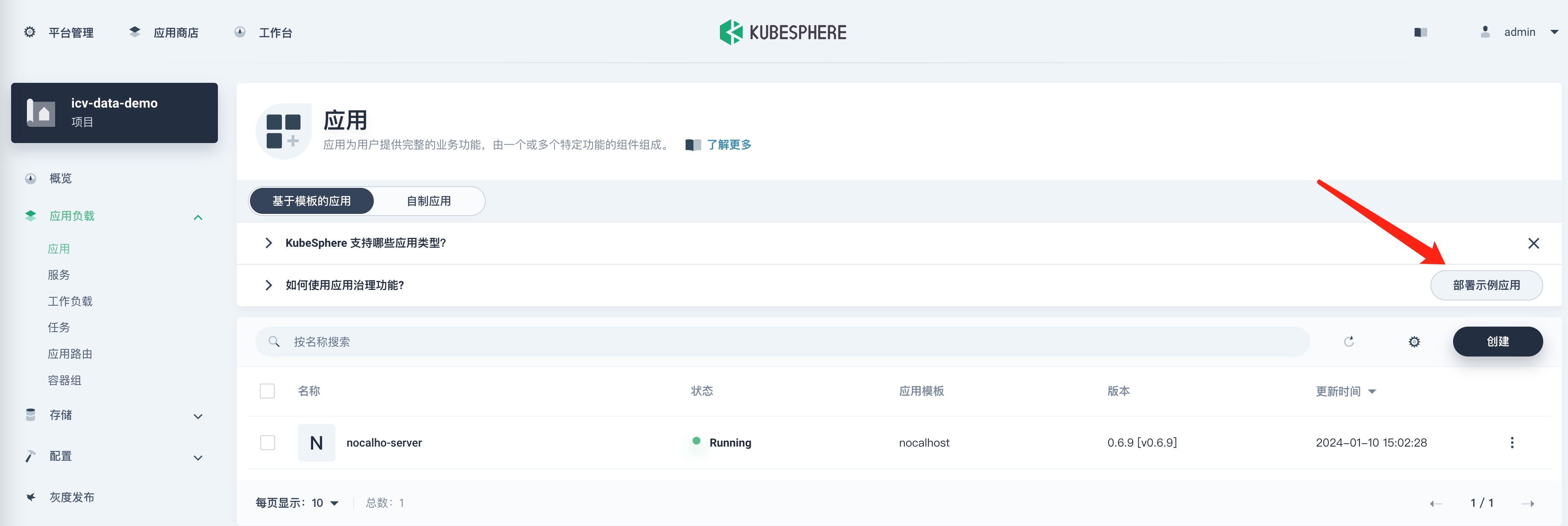Click the workbench dashboard icon

240,32
